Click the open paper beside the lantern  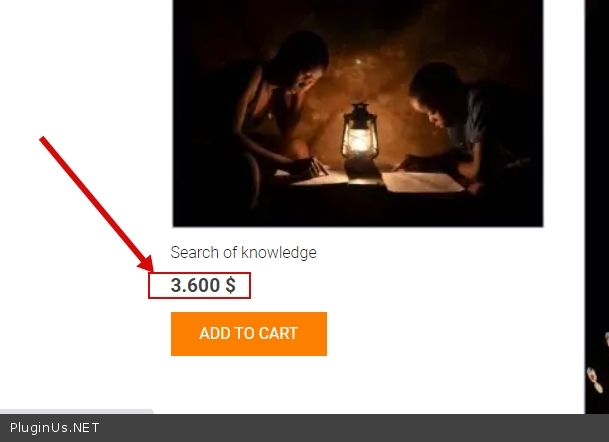[423, 182]
